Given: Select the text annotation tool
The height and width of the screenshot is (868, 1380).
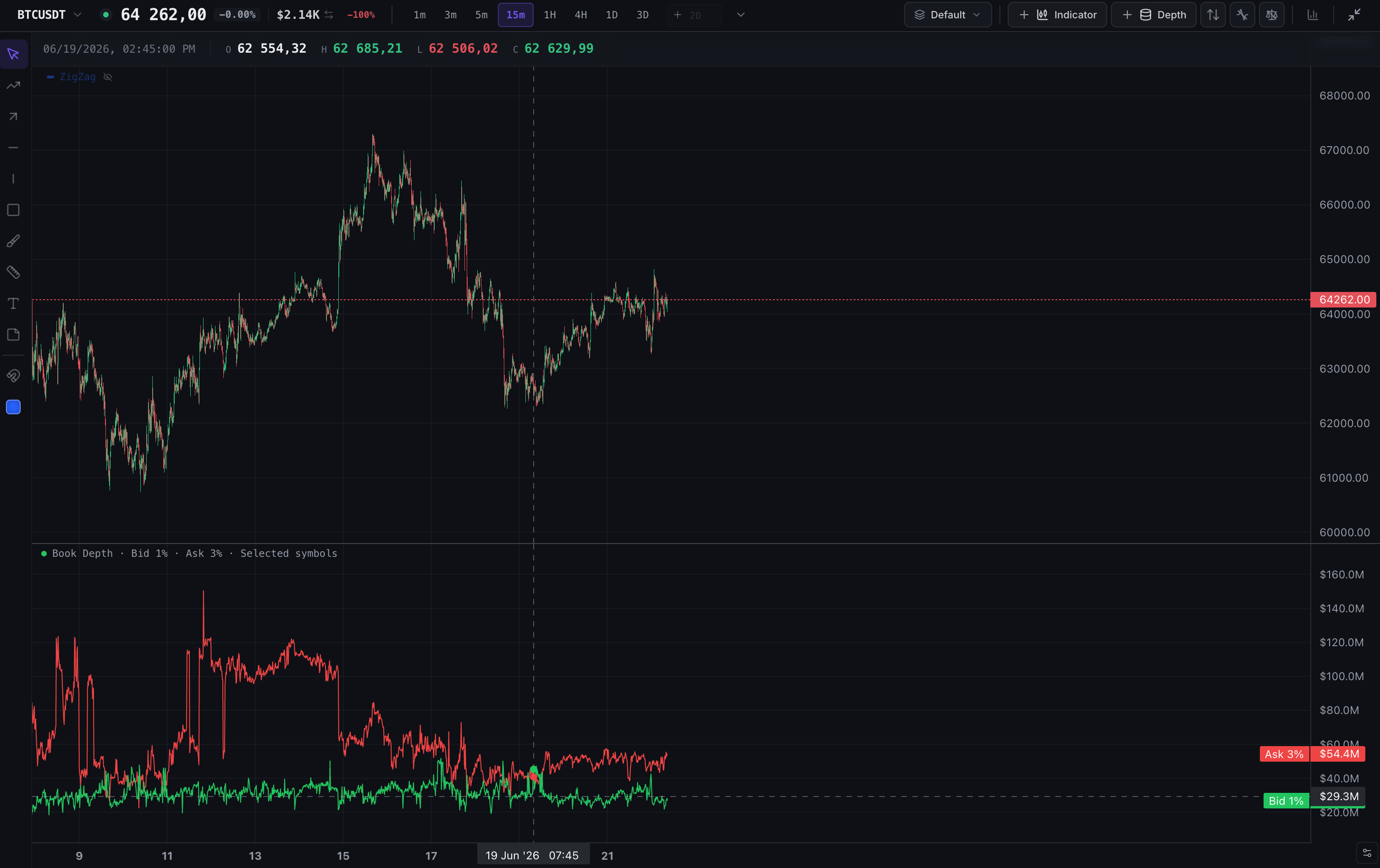Looking at the screenshot, I should (x=13, y=304).
